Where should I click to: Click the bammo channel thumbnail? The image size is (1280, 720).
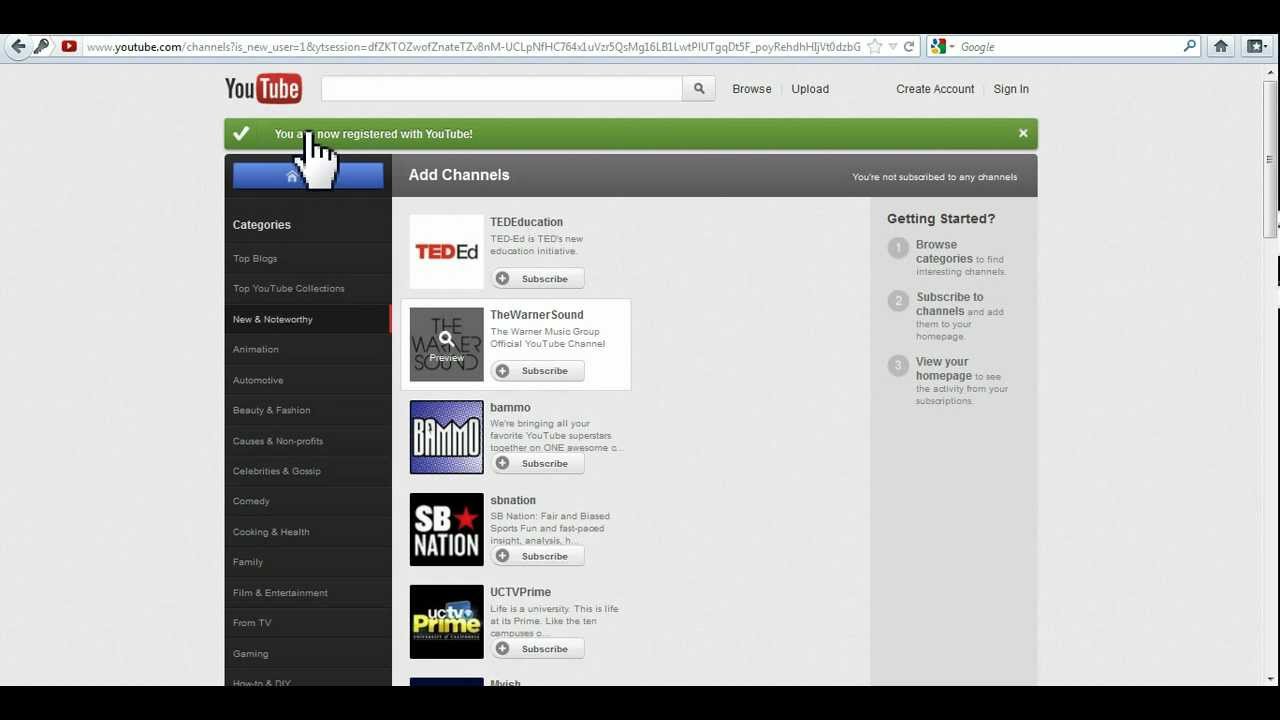click(446, 437)
